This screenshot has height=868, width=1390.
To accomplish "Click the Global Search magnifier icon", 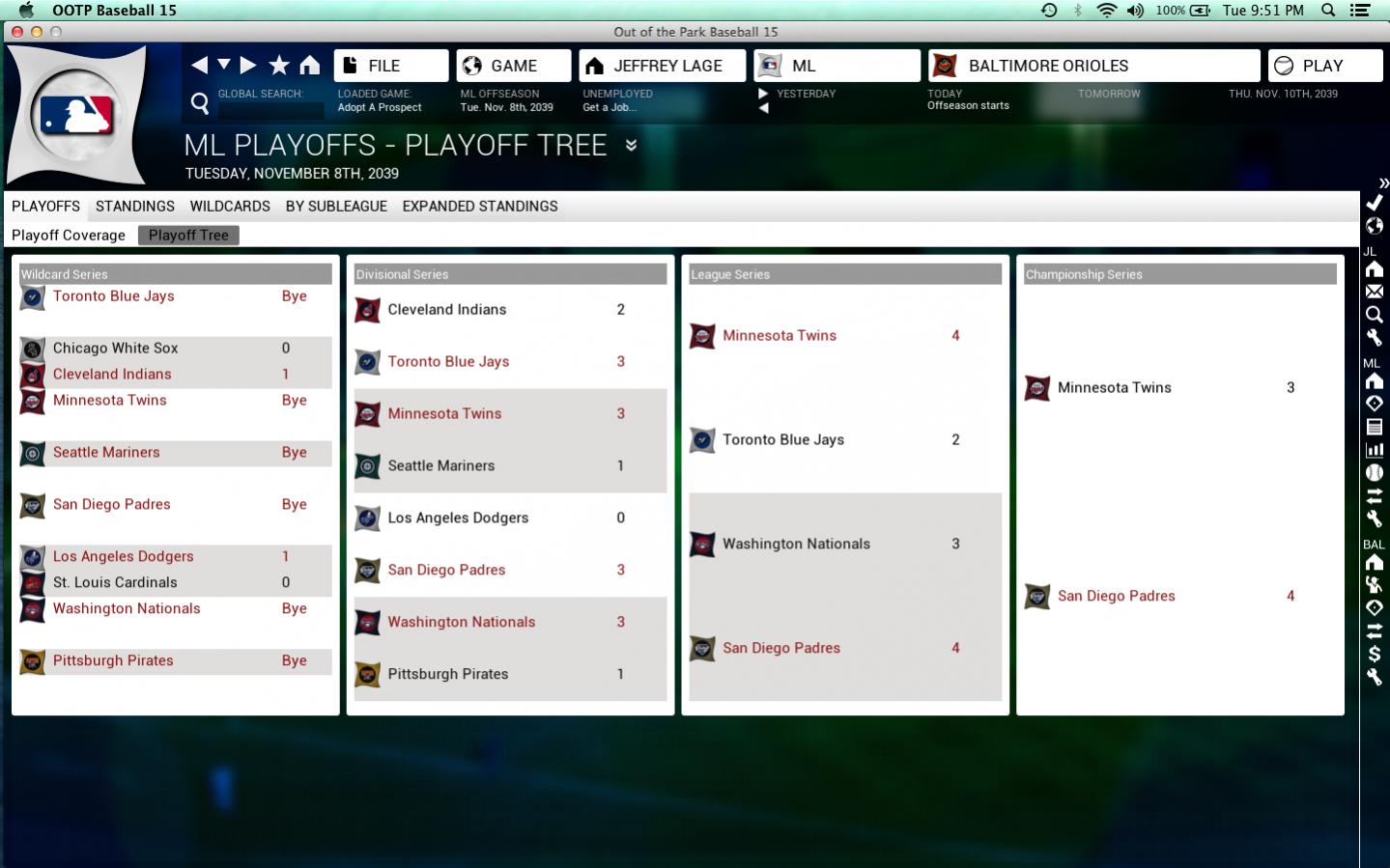I will coord(200,103).
